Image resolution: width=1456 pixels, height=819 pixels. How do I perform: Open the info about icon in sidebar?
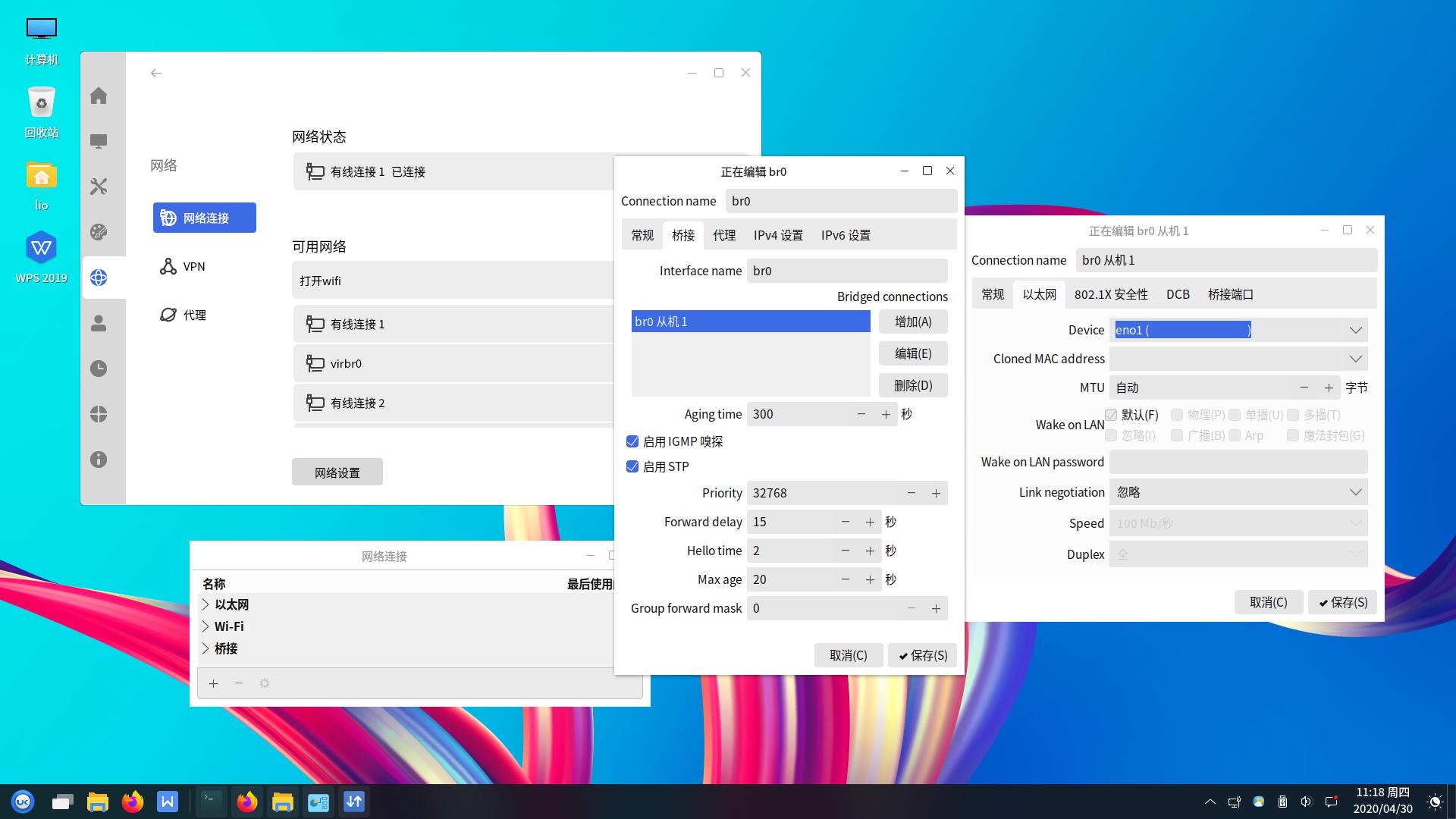[x=99, y=460]
